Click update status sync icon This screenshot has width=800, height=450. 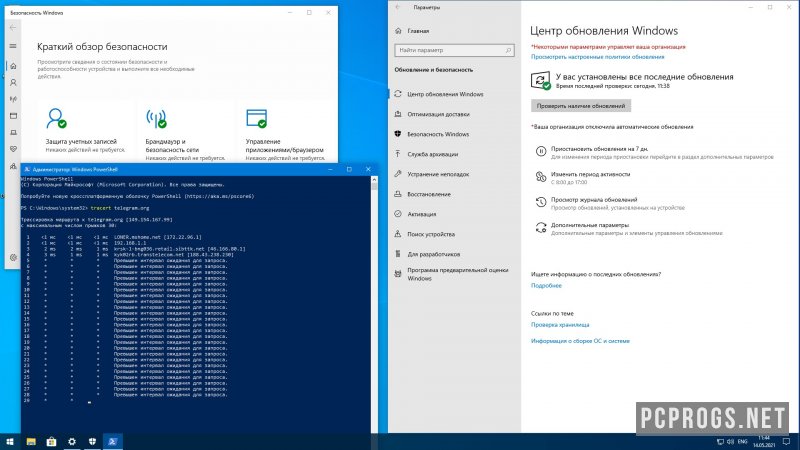click(540, 81)
